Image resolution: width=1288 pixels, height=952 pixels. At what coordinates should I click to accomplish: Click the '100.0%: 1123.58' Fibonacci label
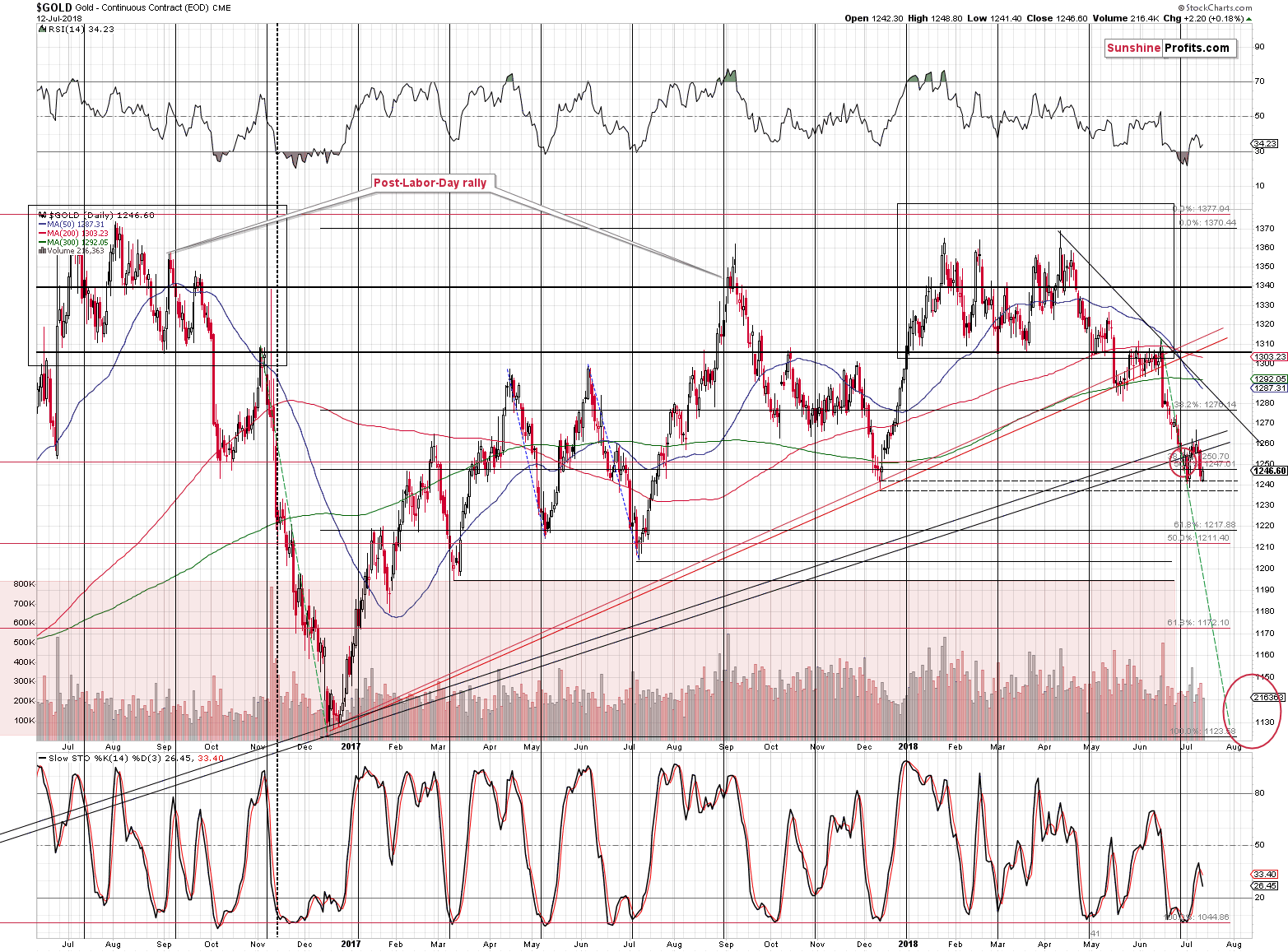click(x=1203, y=731)
